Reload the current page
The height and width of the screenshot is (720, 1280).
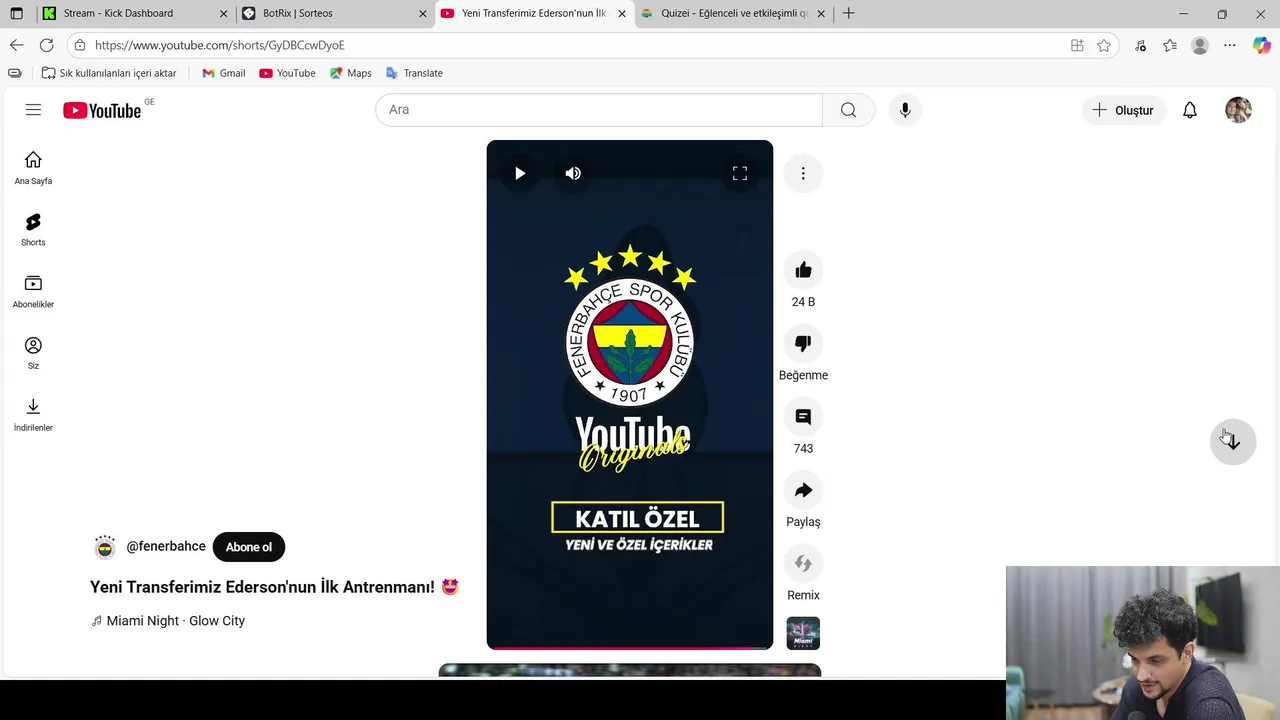[46, 45]
